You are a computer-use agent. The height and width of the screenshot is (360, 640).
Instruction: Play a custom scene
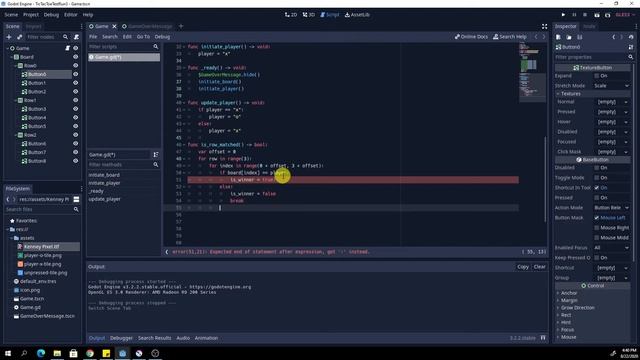[607, 15]
